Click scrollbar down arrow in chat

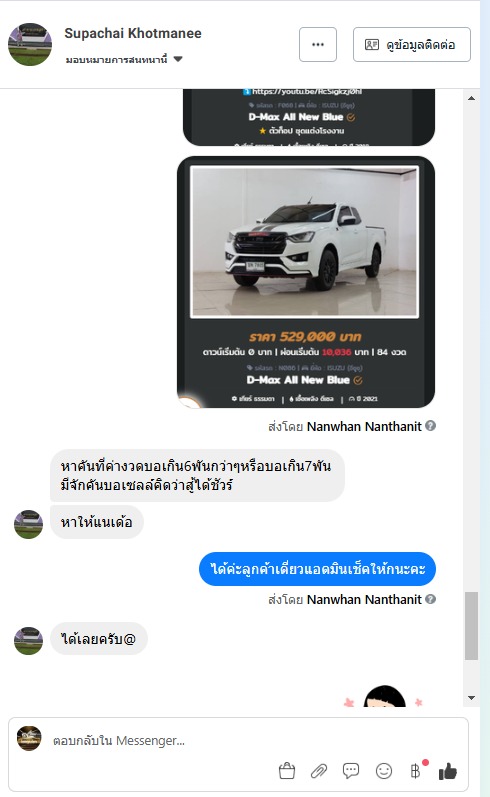(471, 698)
